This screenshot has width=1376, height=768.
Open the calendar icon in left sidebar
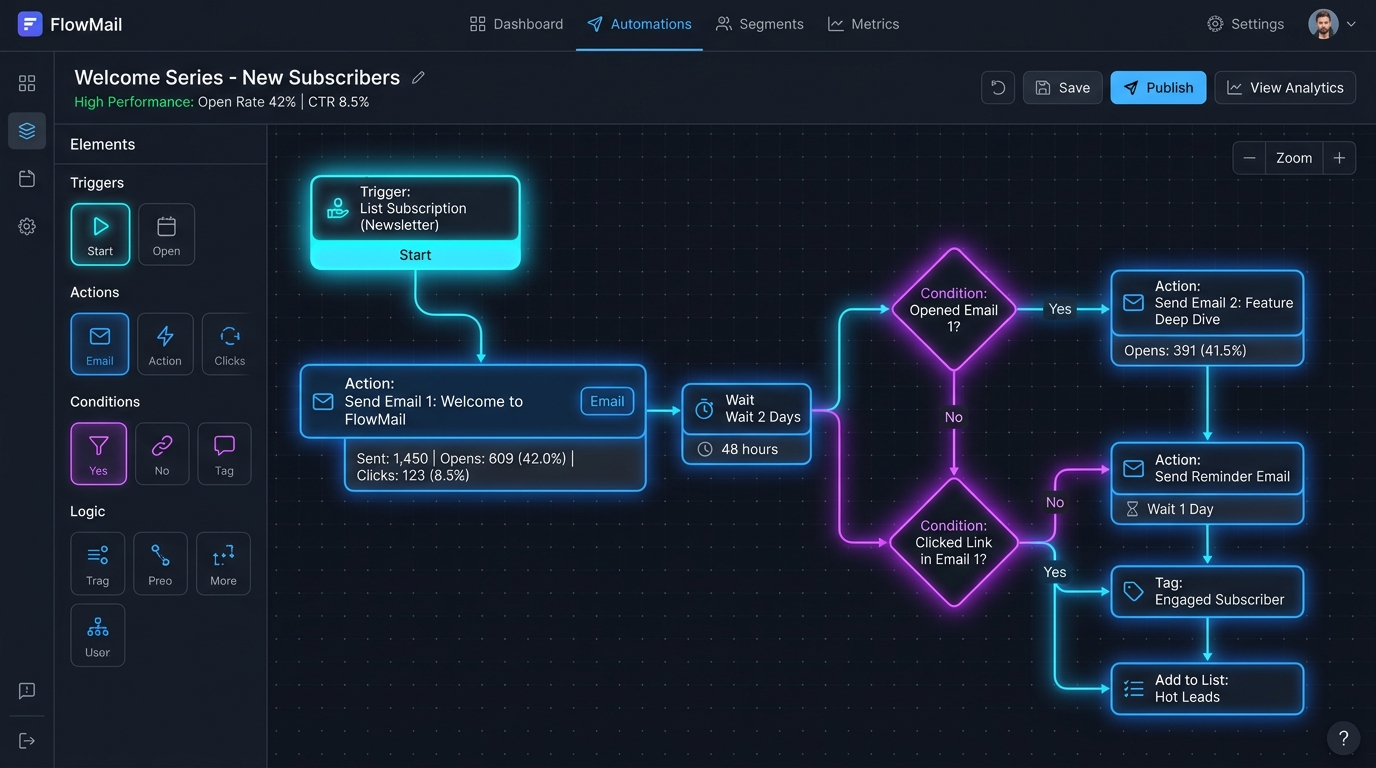[x=27, y=179]
